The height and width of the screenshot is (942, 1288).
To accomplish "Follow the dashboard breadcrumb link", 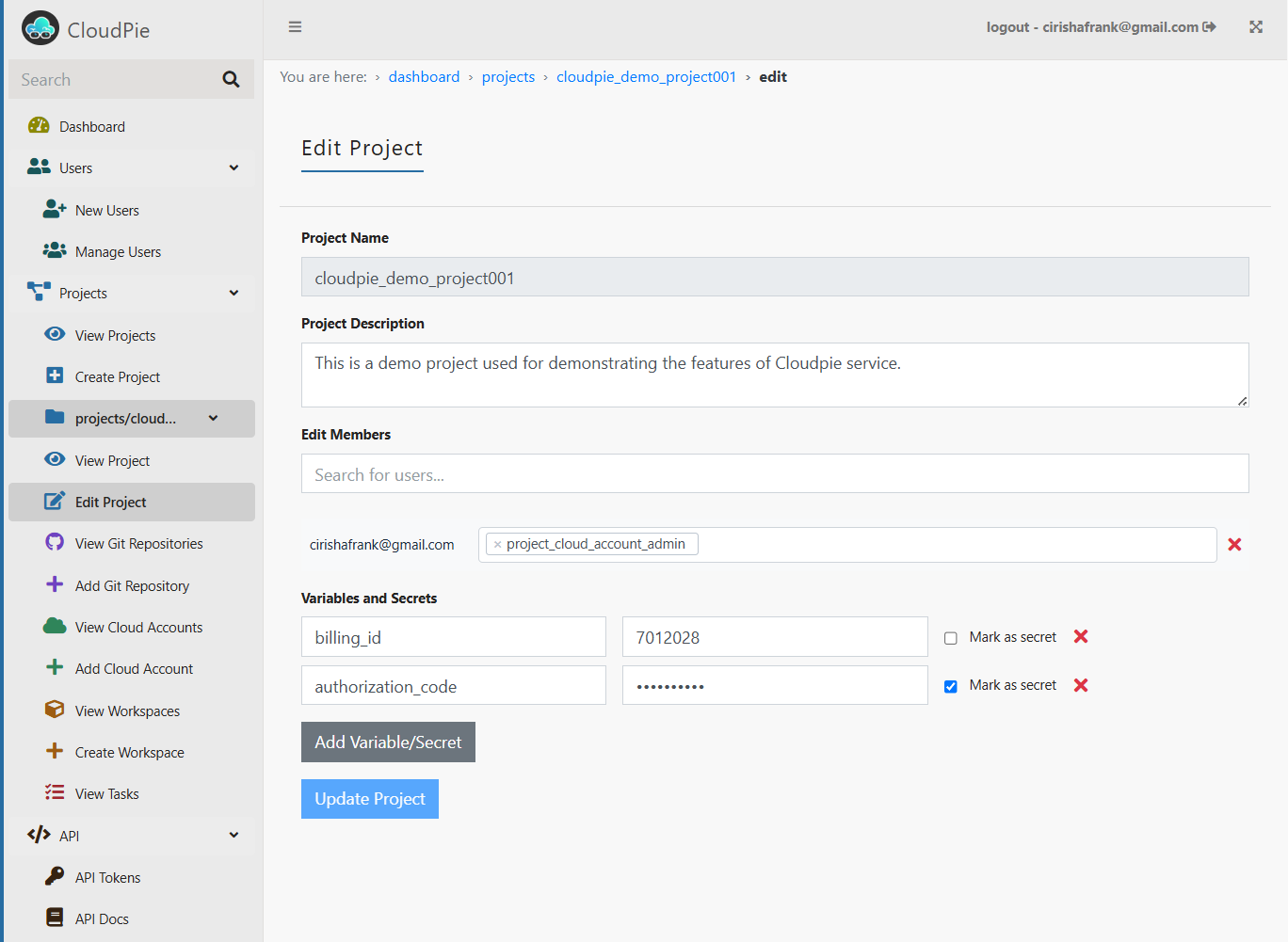I will click(x=424, y=77).
